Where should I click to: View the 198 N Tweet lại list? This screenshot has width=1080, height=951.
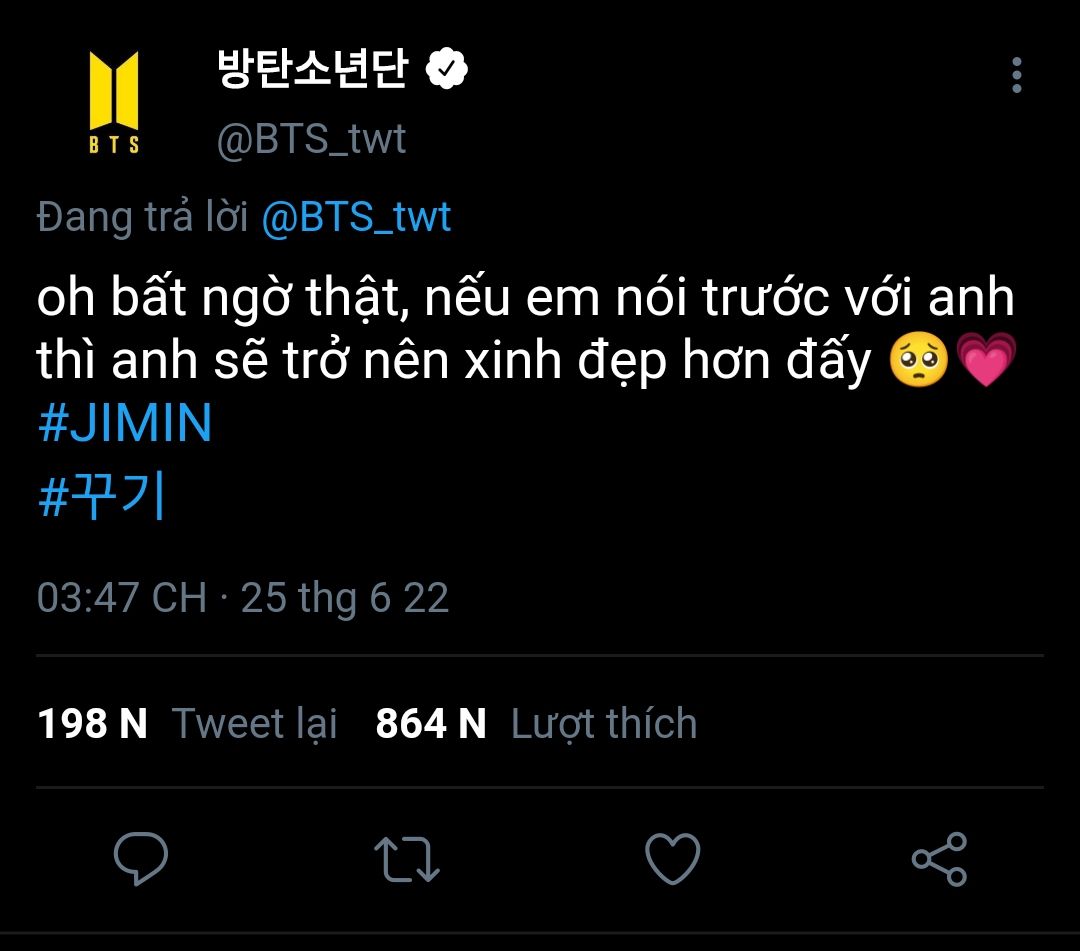pyautogui.click(x=187, y=723)
